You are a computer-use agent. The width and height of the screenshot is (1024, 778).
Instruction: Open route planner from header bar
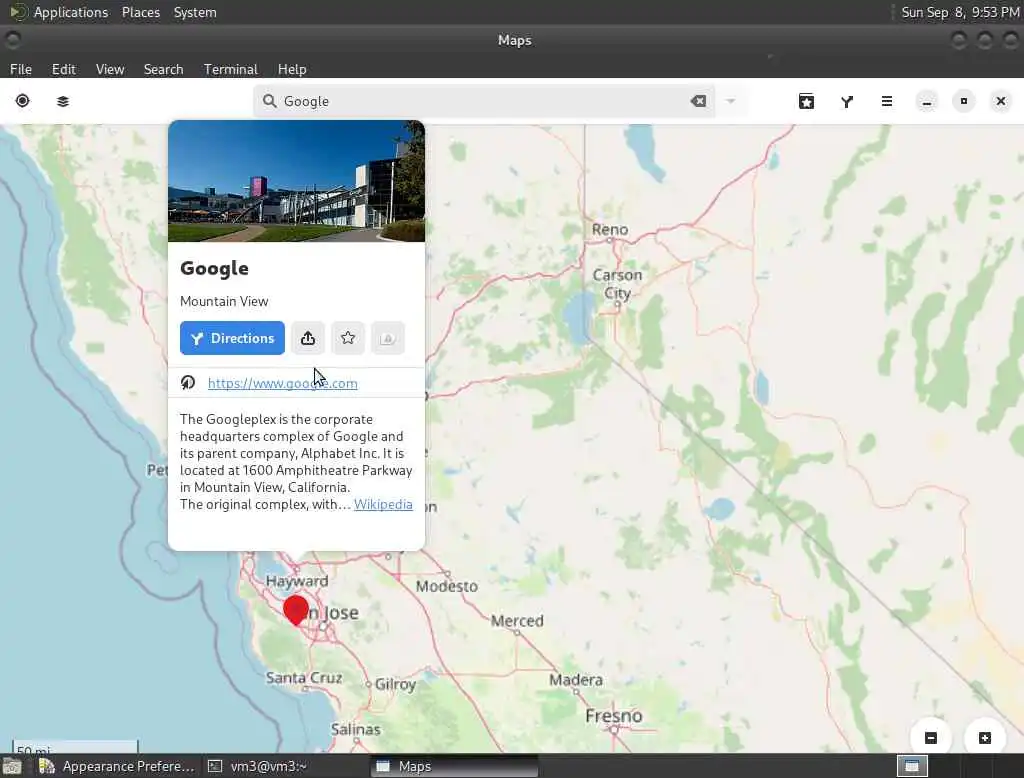tap(847, 101)
